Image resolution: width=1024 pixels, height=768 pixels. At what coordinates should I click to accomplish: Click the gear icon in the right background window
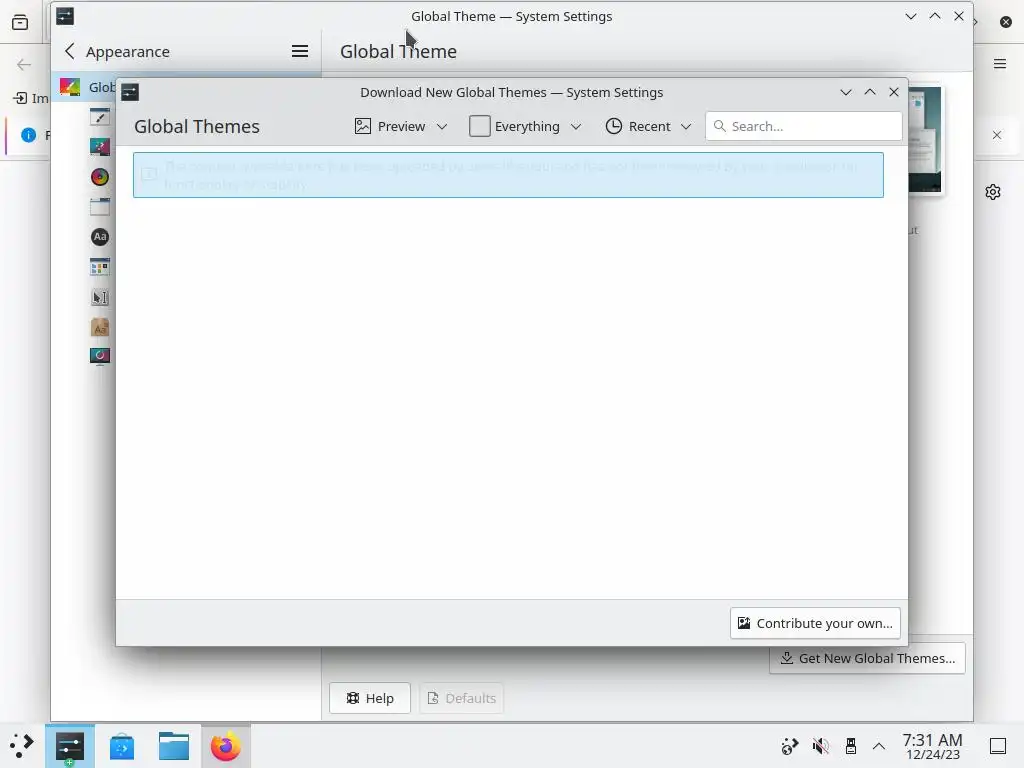[993, 192]
